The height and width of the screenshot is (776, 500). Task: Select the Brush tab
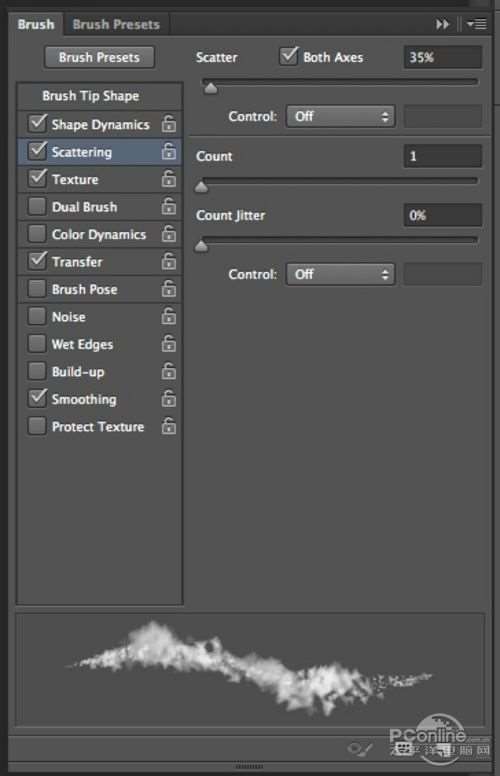coord(36,24)
